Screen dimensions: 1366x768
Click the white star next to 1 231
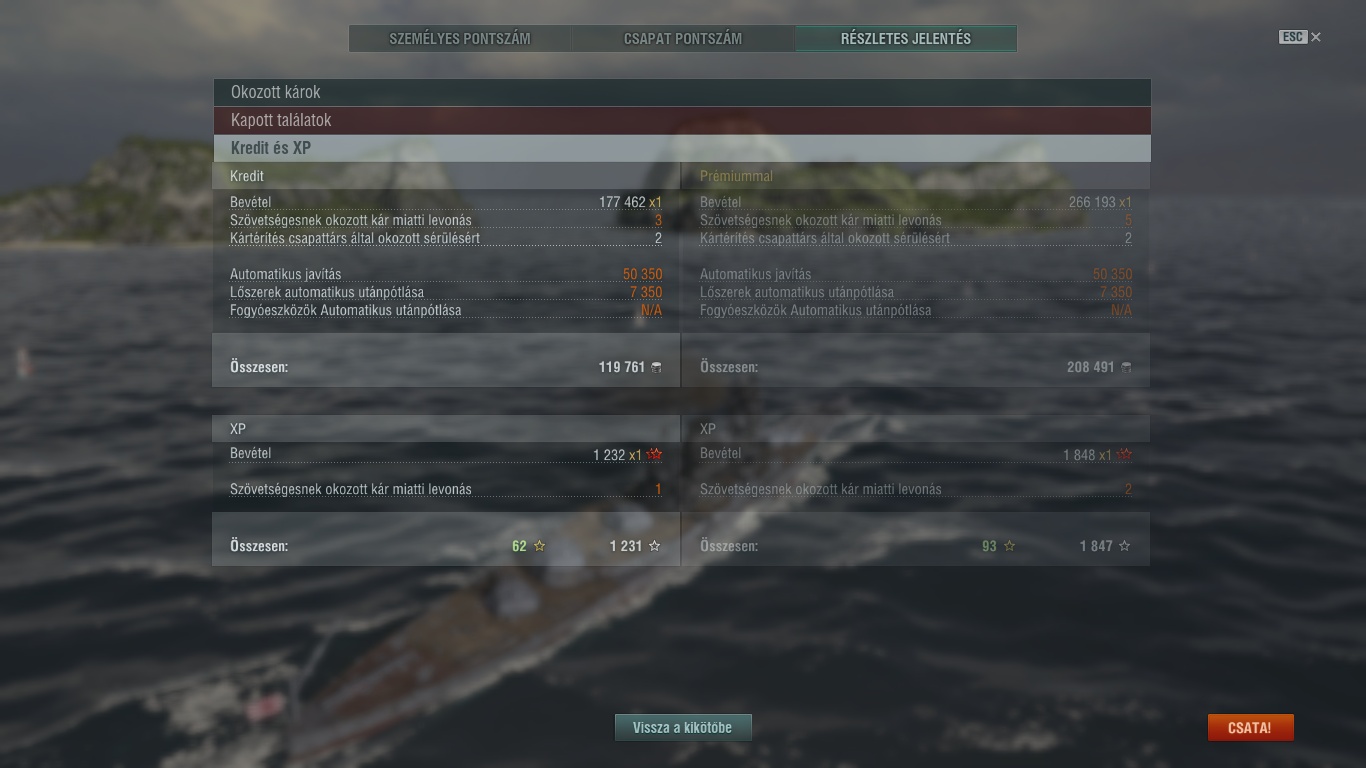(655, 546)
